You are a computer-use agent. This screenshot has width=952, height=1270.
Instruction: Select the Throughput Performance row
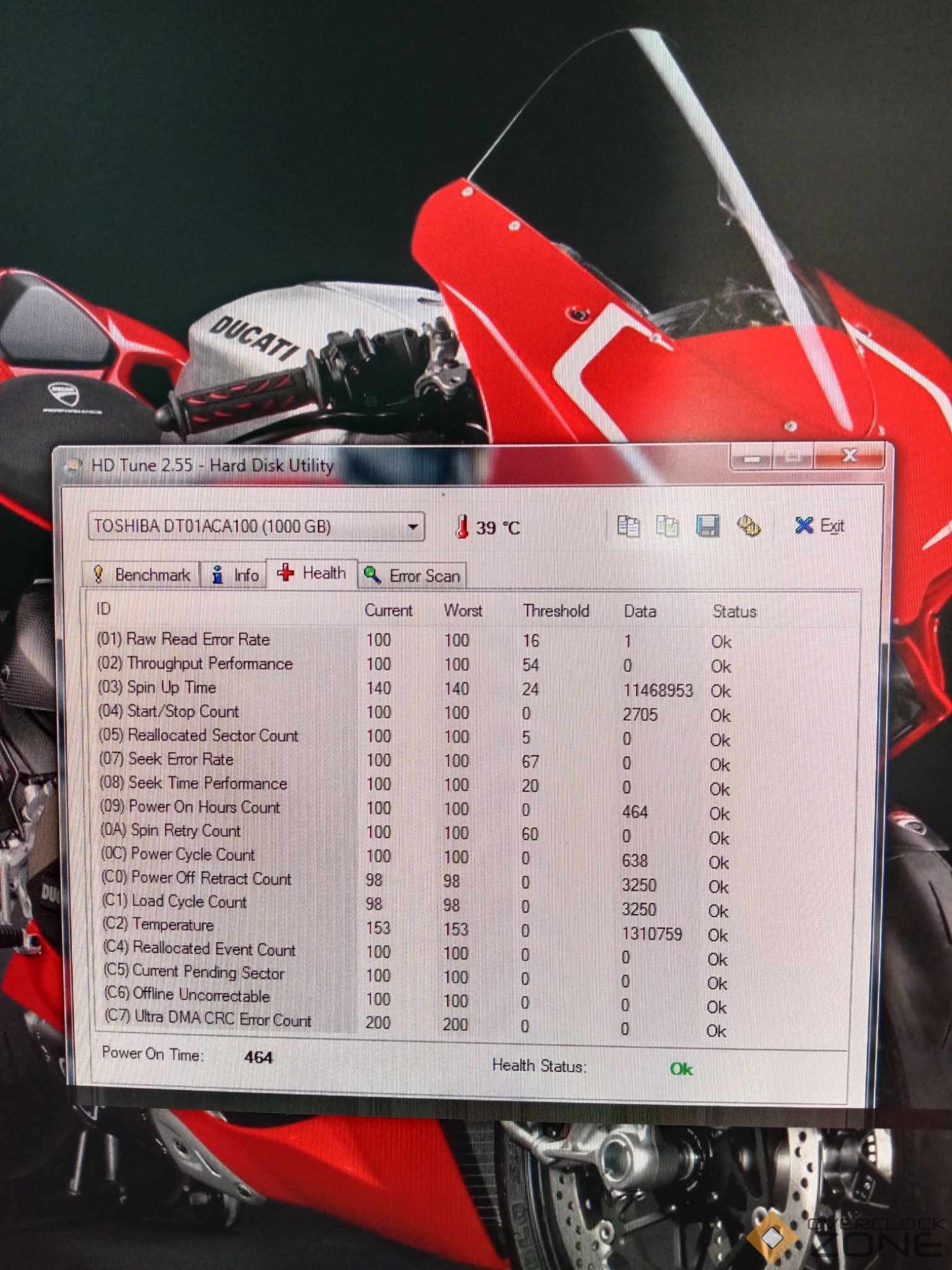pos(414,664)
